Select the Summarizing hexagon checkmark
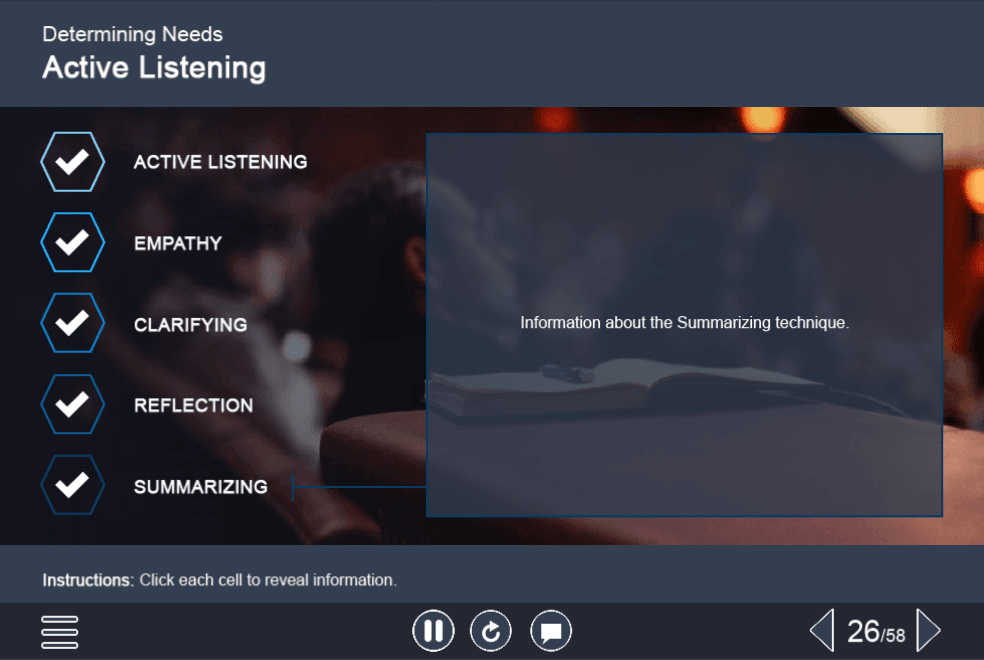This screenshot has width=984, height=660. coord(73,485)
